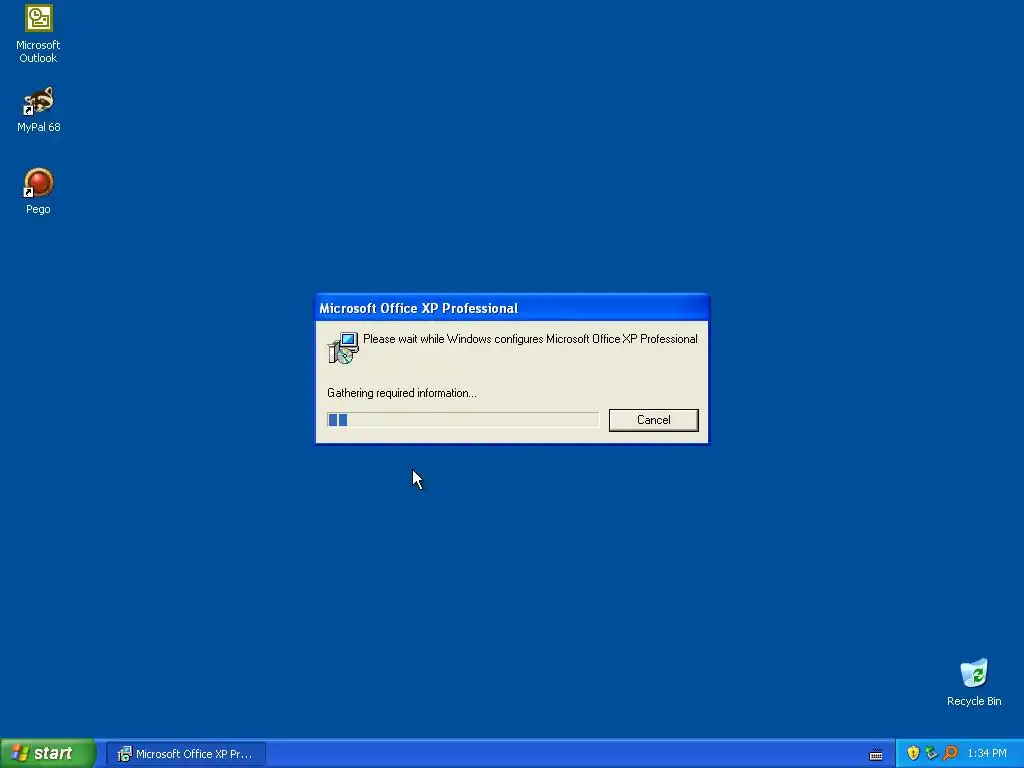The image size is (1024, 768).
Task: Select the Recycle Bin icon
Action: coord(974,683)
